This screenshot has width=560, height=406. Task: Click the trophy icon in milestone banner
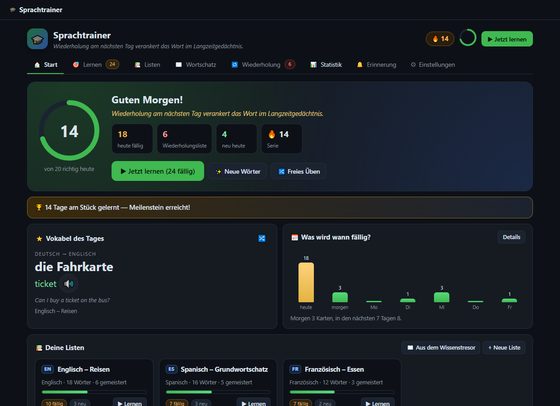[x=39, y=207]
